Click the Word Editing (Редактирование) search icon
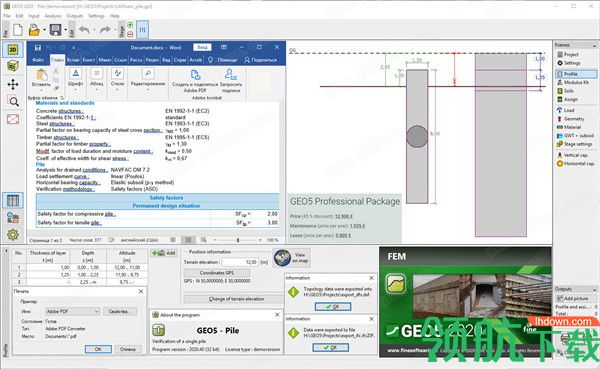The height and width of the screenshot is (369, 600). point(148,73)
